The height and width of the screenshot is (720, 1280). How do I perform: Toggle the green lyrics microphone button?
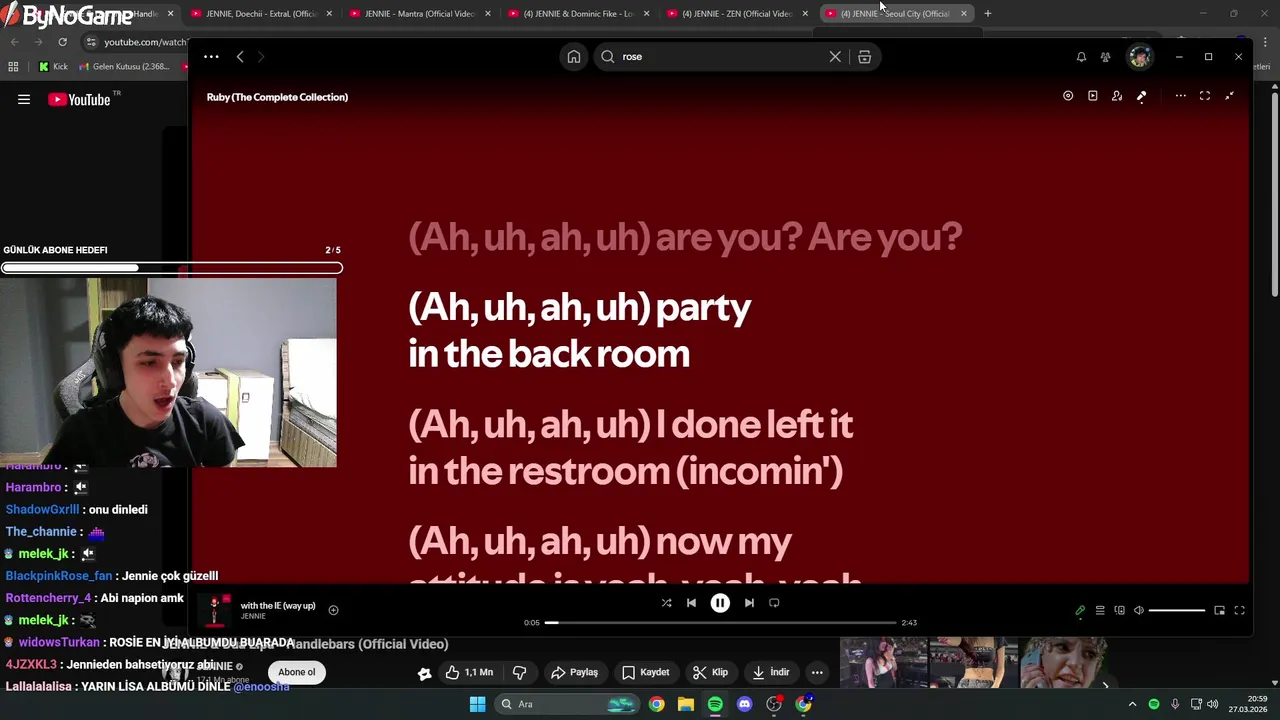[1080, 610]
